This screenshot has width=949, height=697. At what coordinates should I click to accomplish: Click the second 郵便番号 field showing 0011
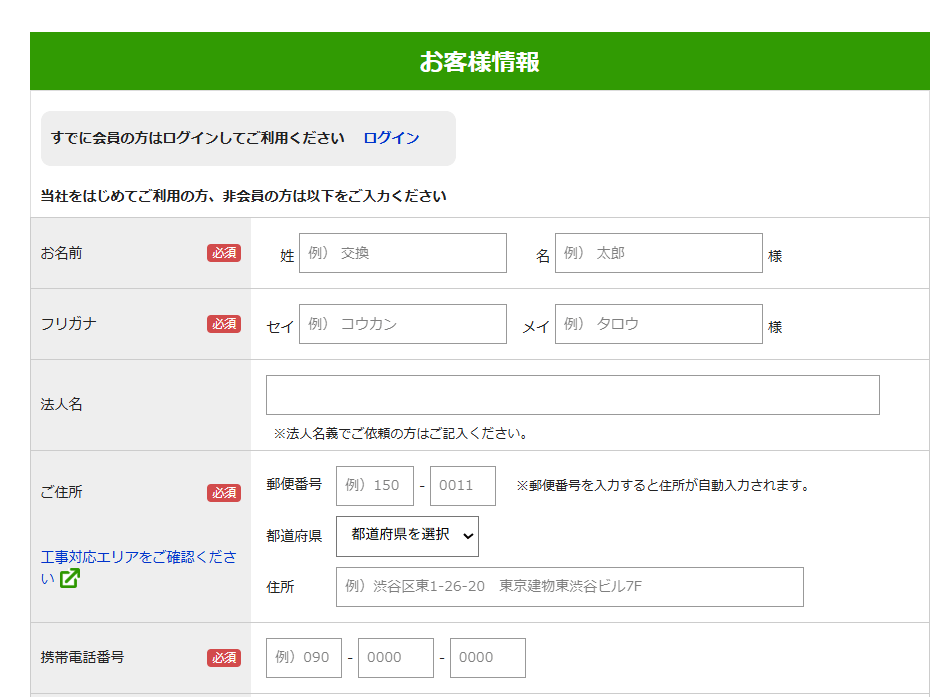462,486
